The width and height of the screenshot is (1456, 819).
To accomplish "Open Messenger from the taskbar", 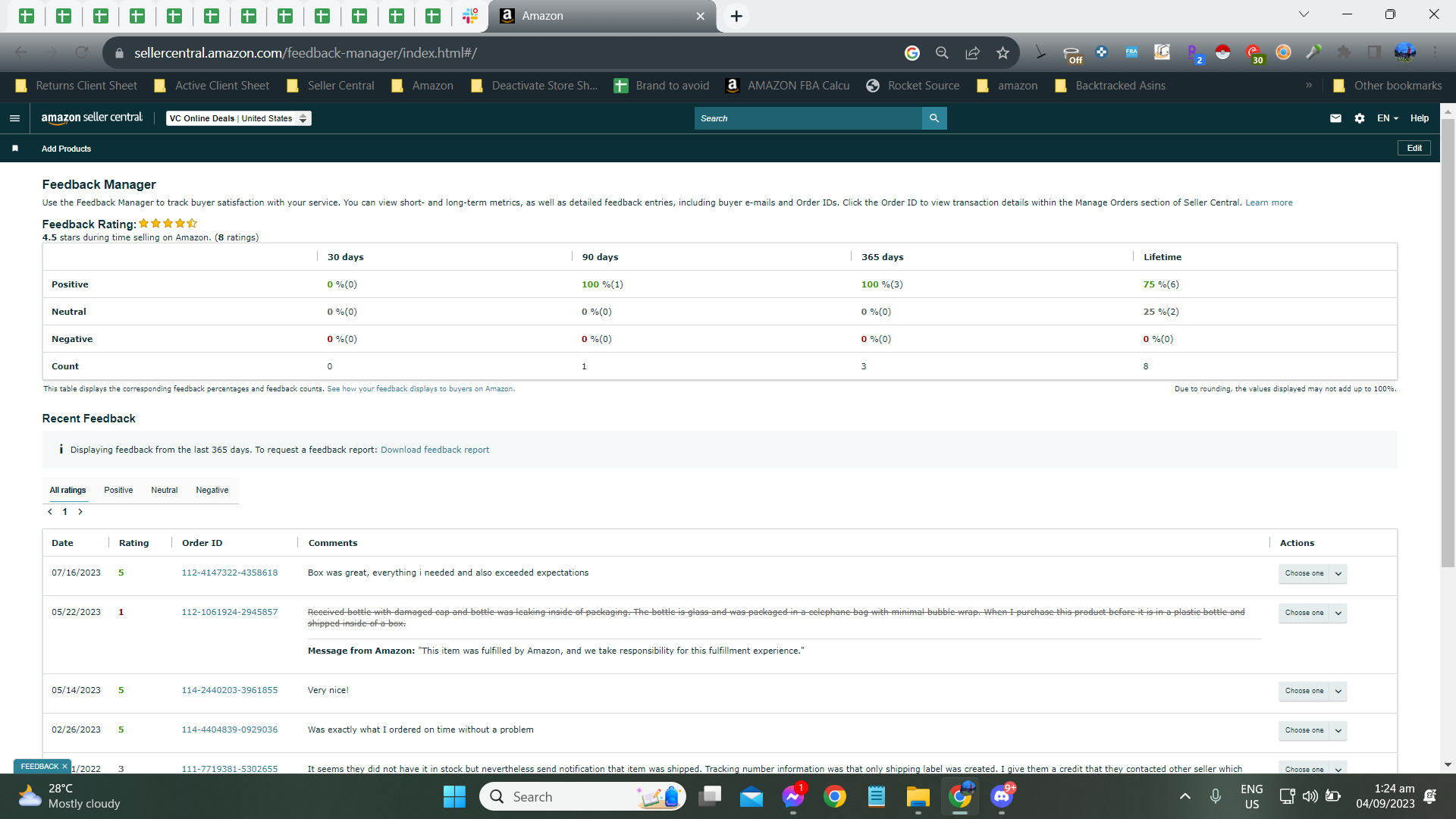I will [793, 796].
